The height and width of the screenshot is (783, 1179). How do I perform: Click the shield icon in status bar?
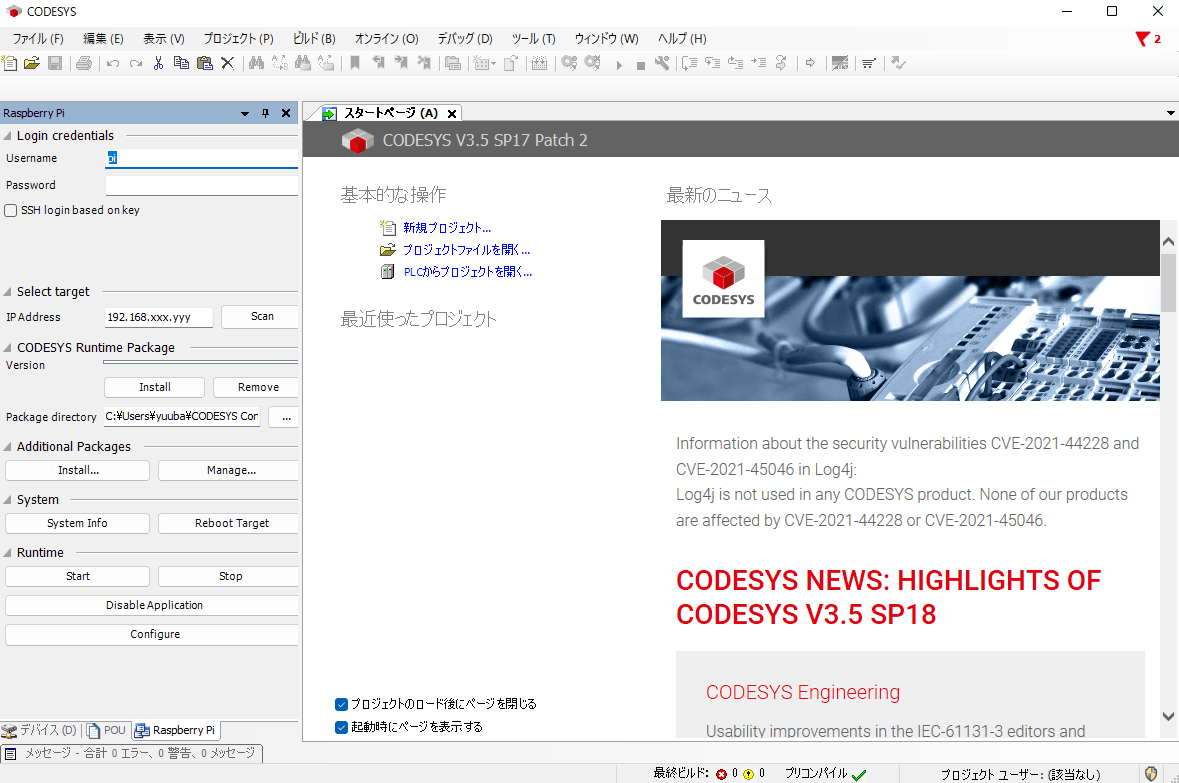1150,773
